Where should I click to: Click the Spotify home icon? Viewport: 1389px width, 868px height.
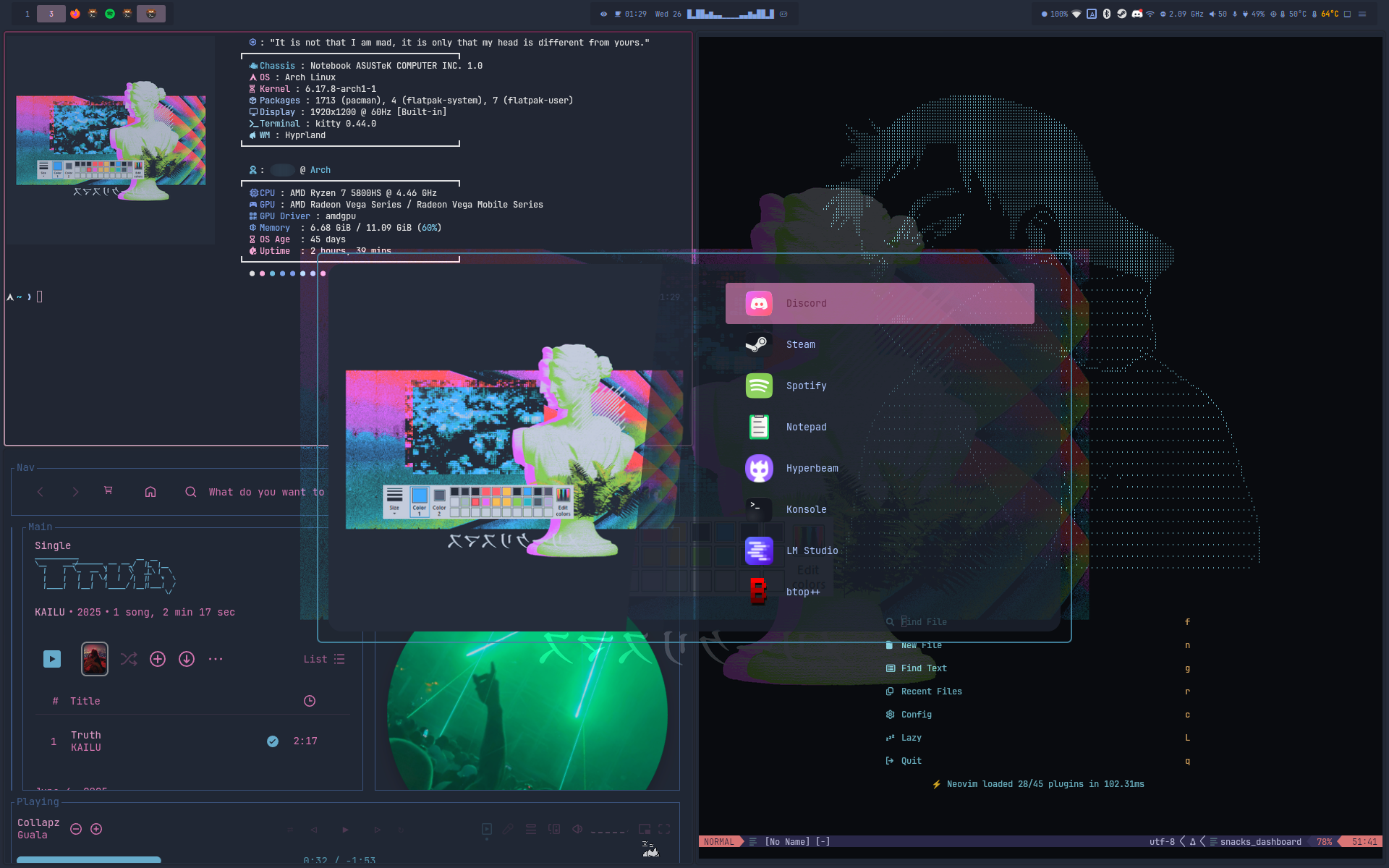[x=150, y=492]
